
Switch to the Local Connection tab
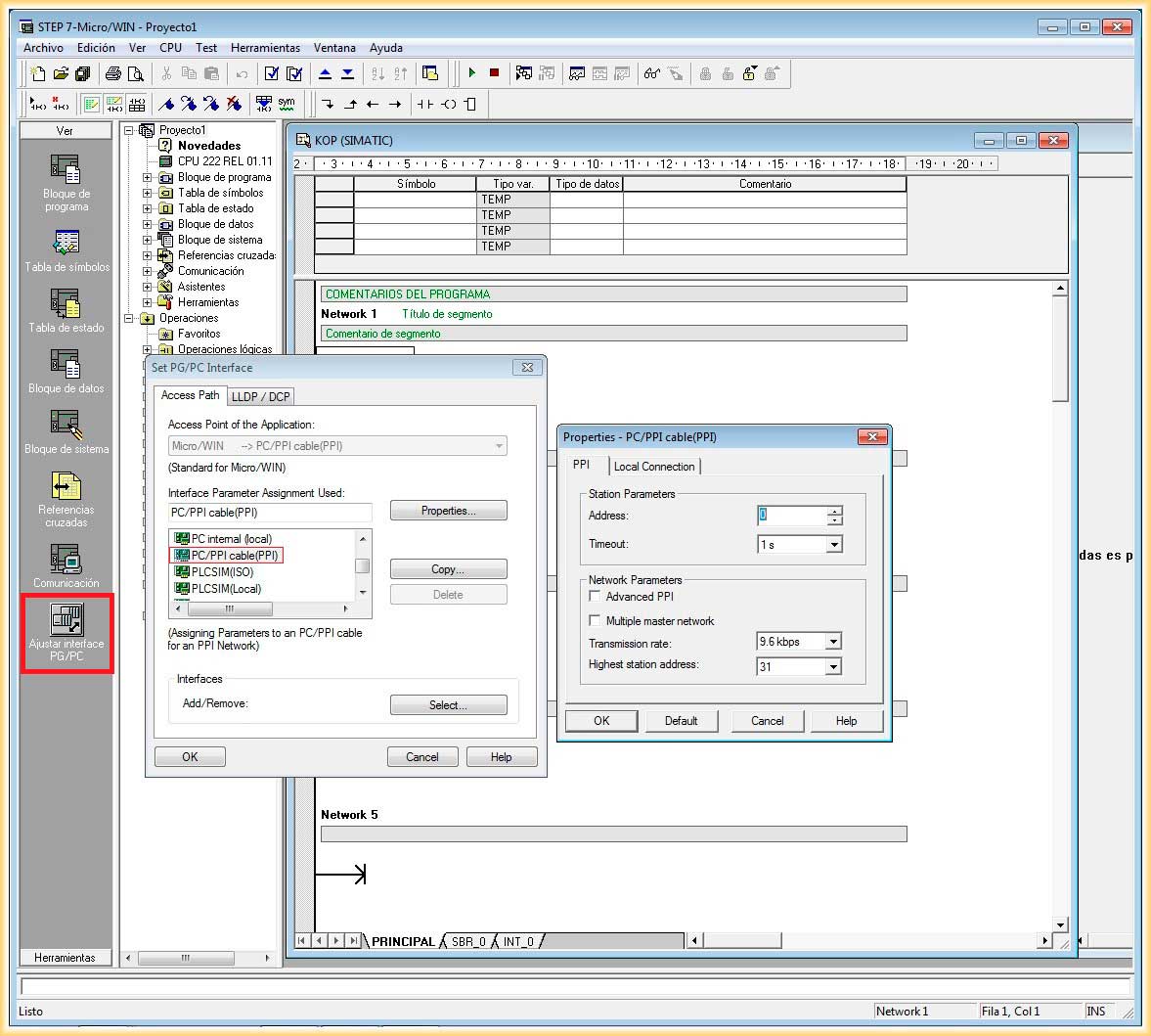click(x=654, y=467)
